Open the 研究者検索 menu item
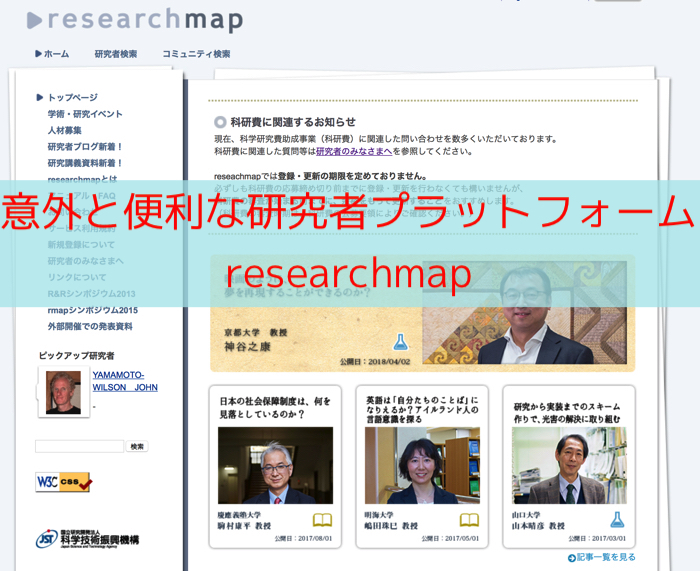The image size is (700, 571). [116, 54]
